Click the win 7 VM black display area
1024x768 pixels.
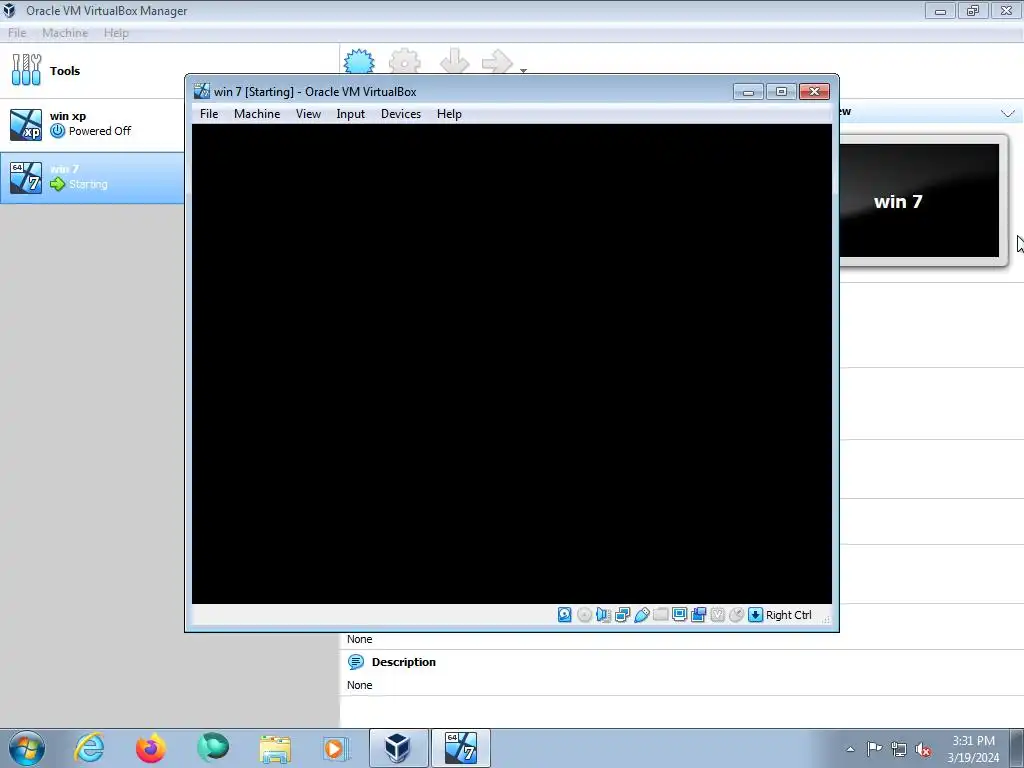coord(512,364)
